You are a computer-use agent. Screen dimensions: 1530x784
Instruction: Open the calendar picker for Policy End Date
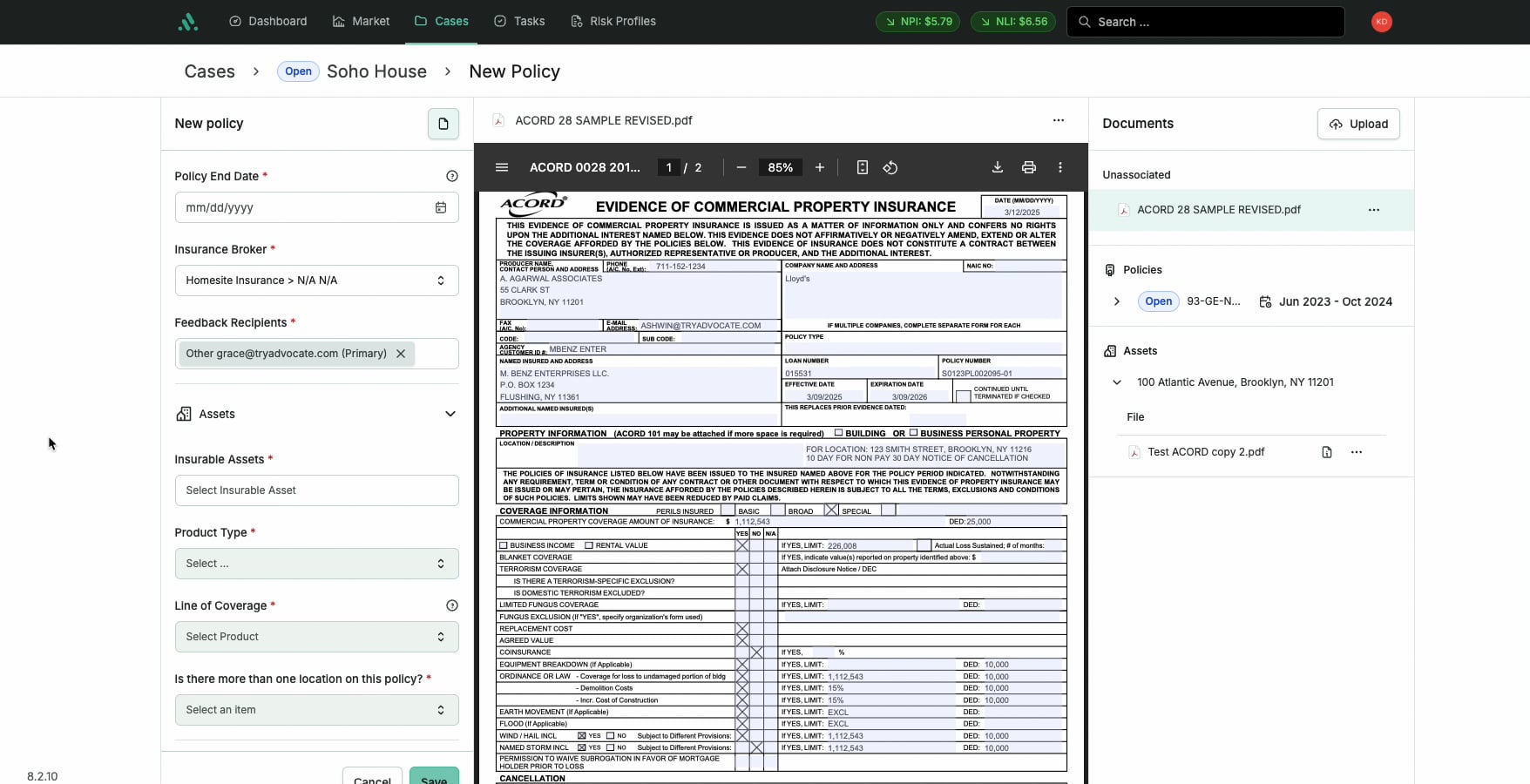tap(441, 207)
